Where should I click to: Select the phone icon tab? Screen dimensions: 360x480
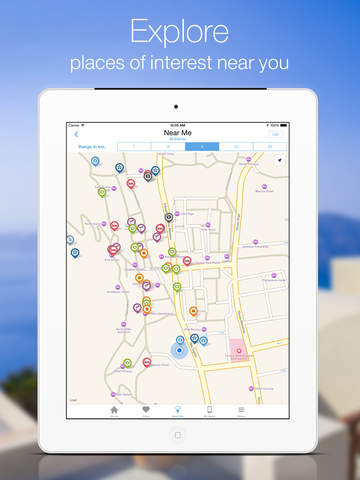pyautogui.click(x=209, y=411)
